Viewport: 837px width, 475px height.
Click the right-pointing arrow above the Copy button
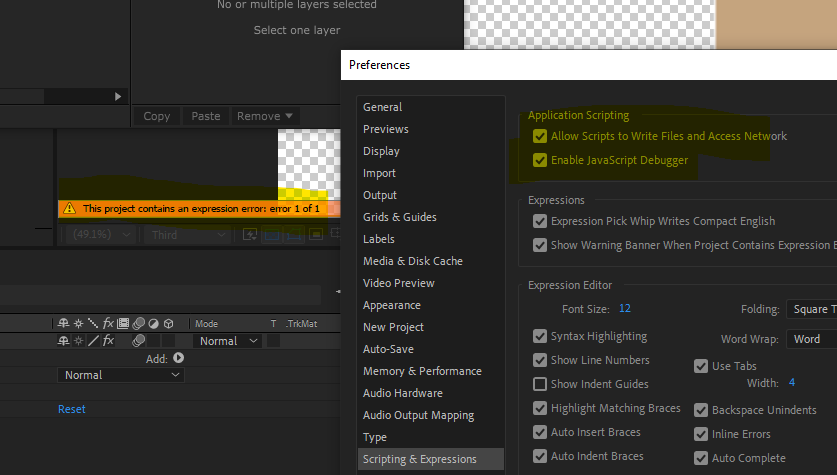click(118, 97)
